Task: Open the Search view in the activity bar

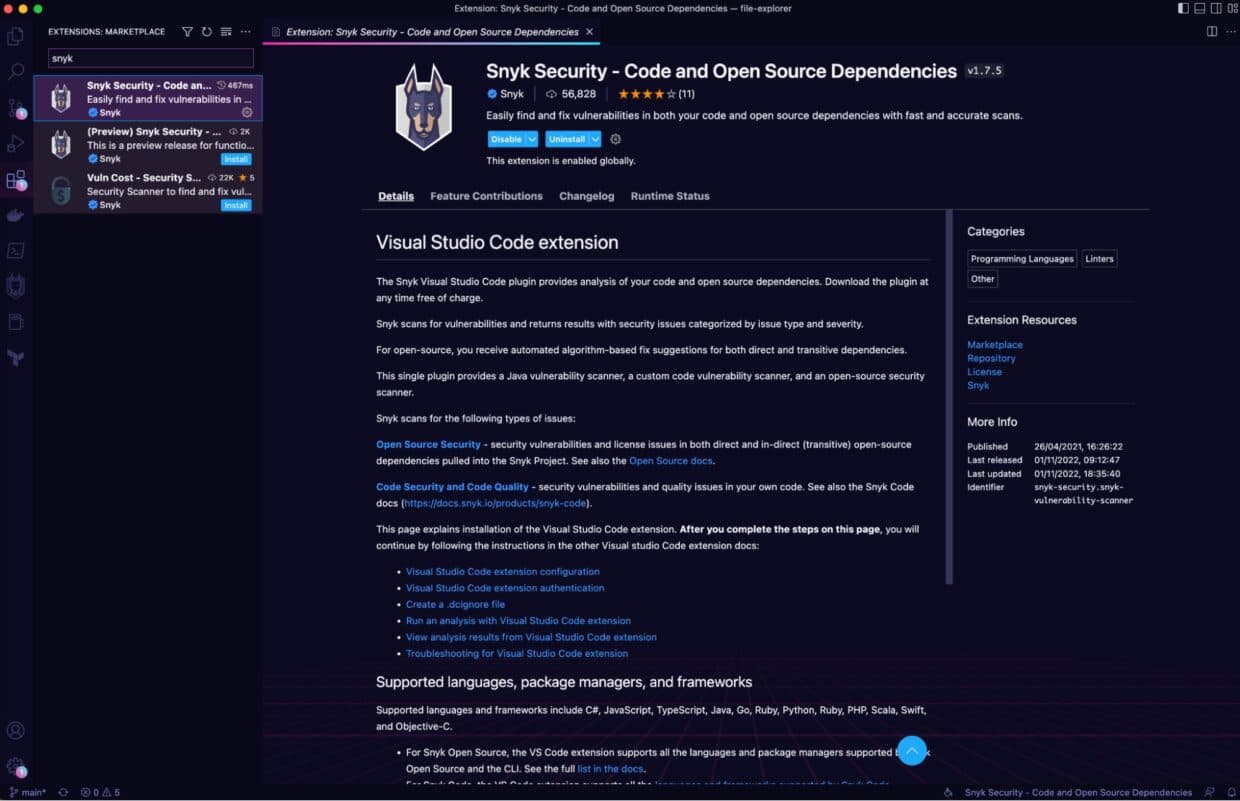Action: click(x=14, y=71)
